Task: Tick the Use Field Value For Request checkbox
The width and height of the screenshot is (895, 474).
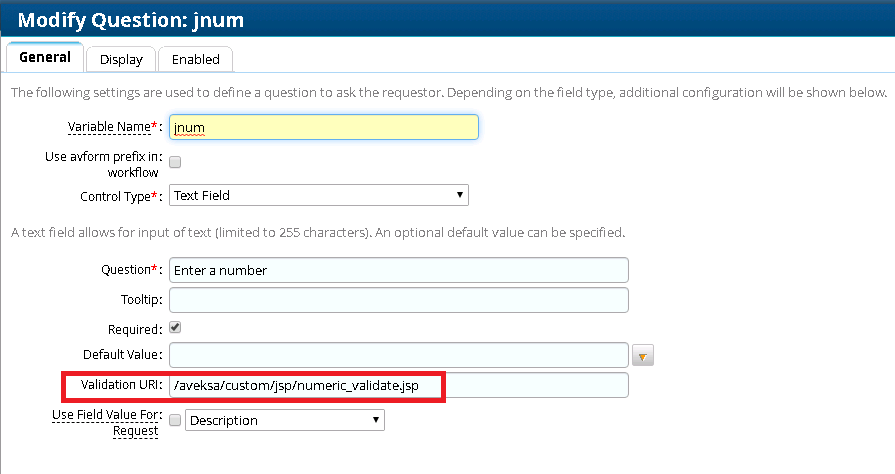Action: (x=175, y=421)
